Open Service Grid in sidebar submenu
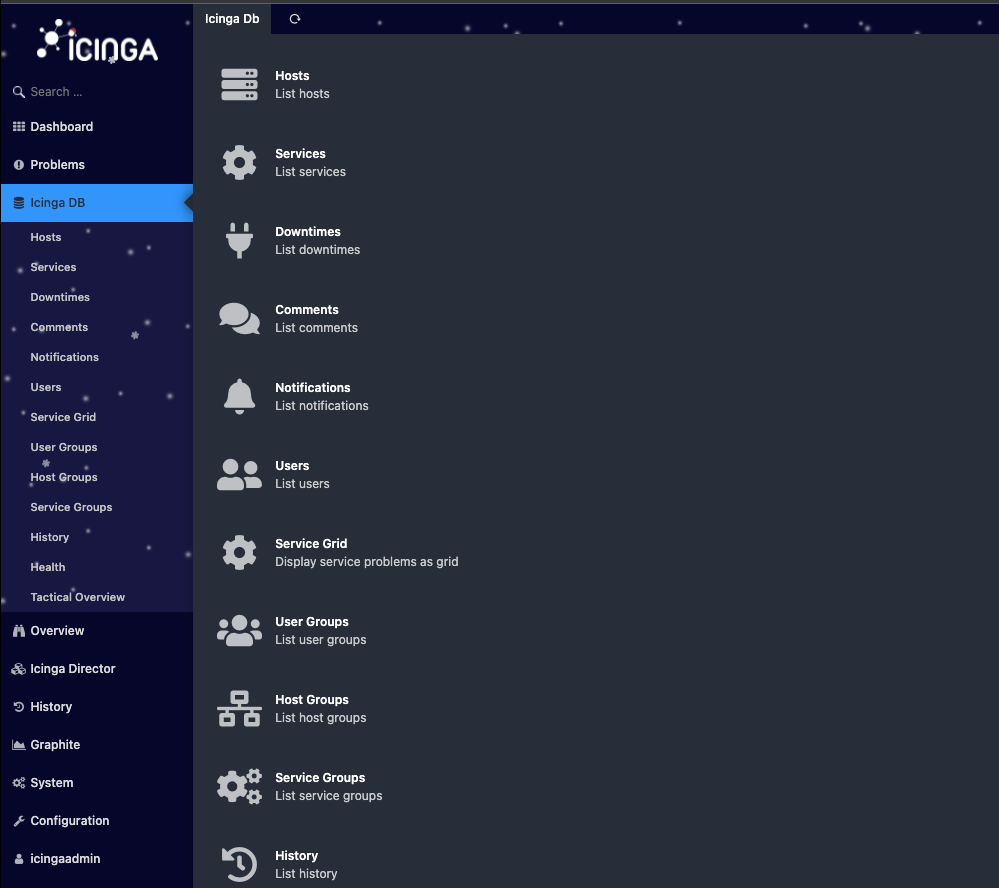 [63, 417]
